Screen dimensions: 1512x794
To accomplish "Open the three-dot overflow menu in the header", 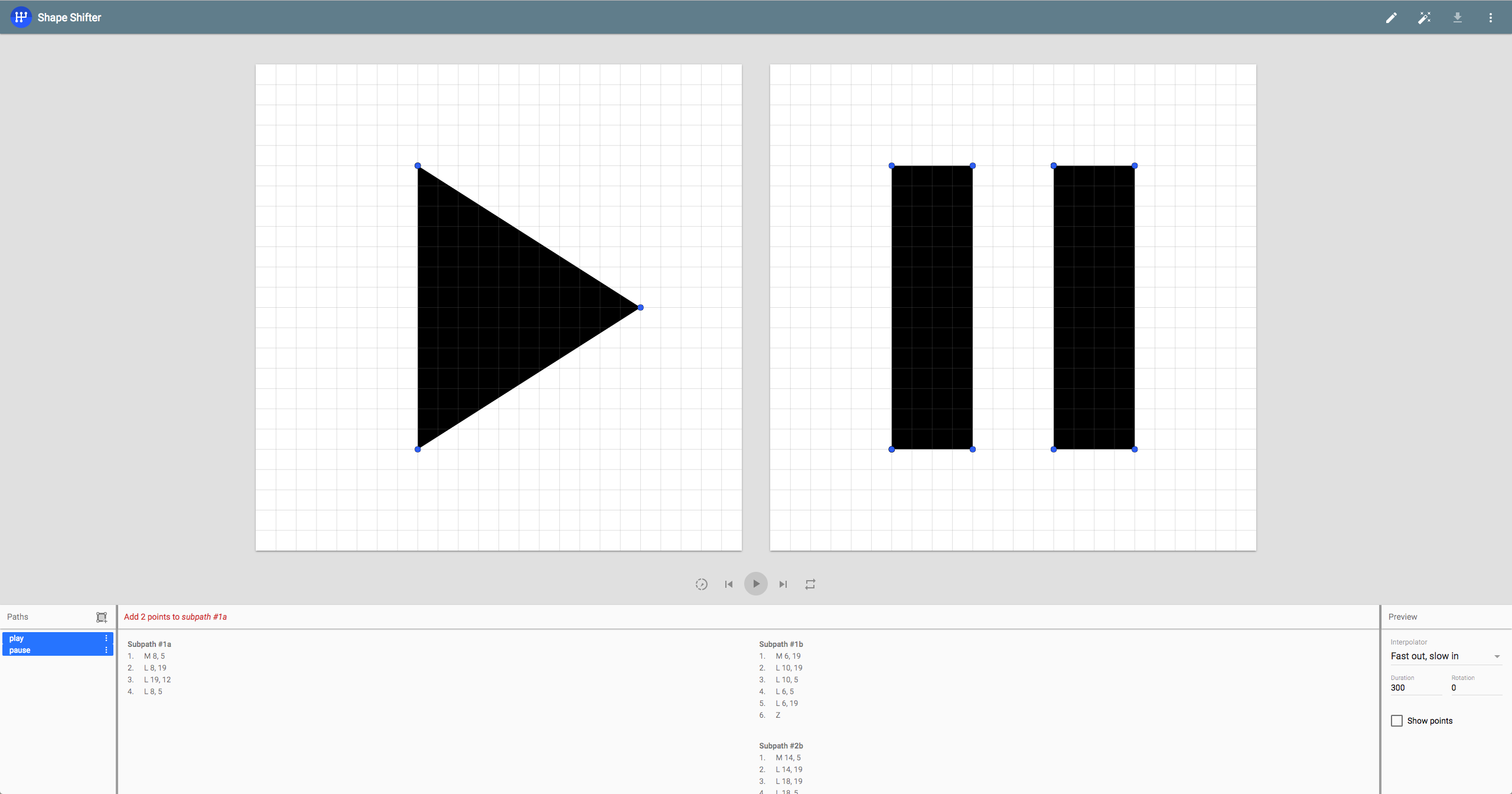I will [x=1490, y=18].
